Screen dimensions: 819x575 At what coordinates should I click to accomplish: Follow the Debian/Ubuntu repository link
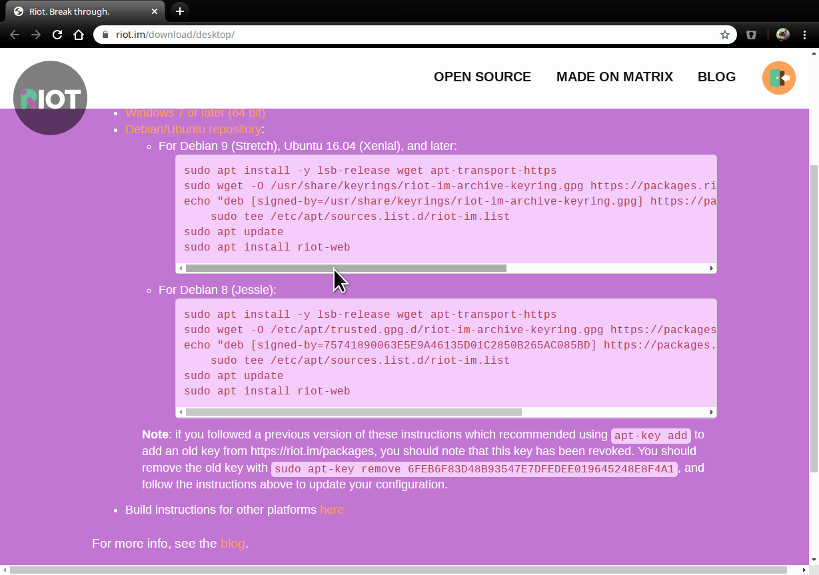click(x=193, y=130)
